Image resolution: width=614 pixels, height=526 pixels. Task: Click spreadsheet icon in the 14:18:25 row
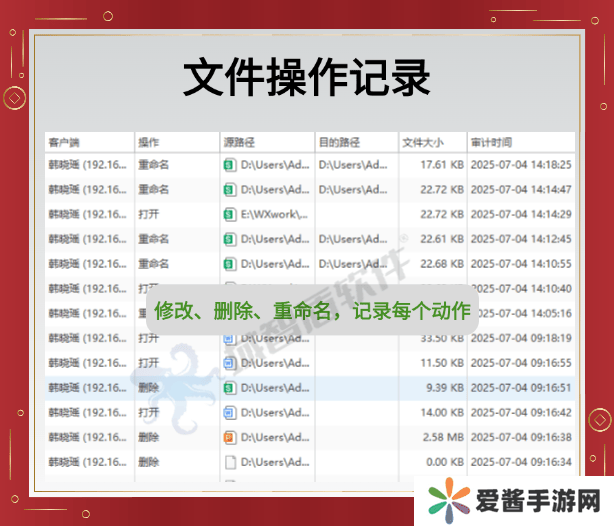[229, 164]
